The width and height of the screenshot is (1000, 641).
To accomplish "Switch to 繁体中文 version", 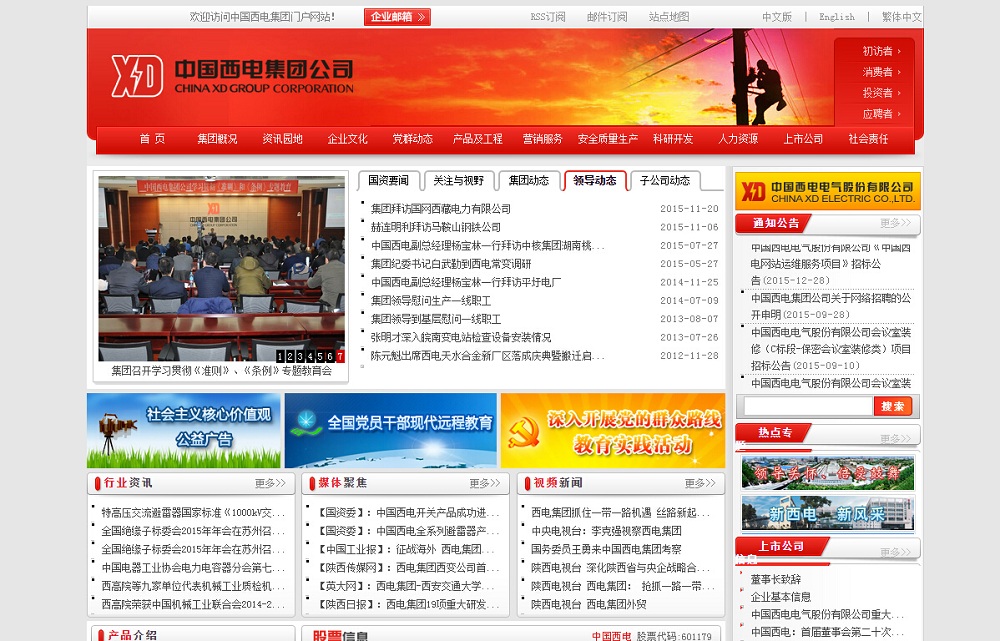I will 902,17.
